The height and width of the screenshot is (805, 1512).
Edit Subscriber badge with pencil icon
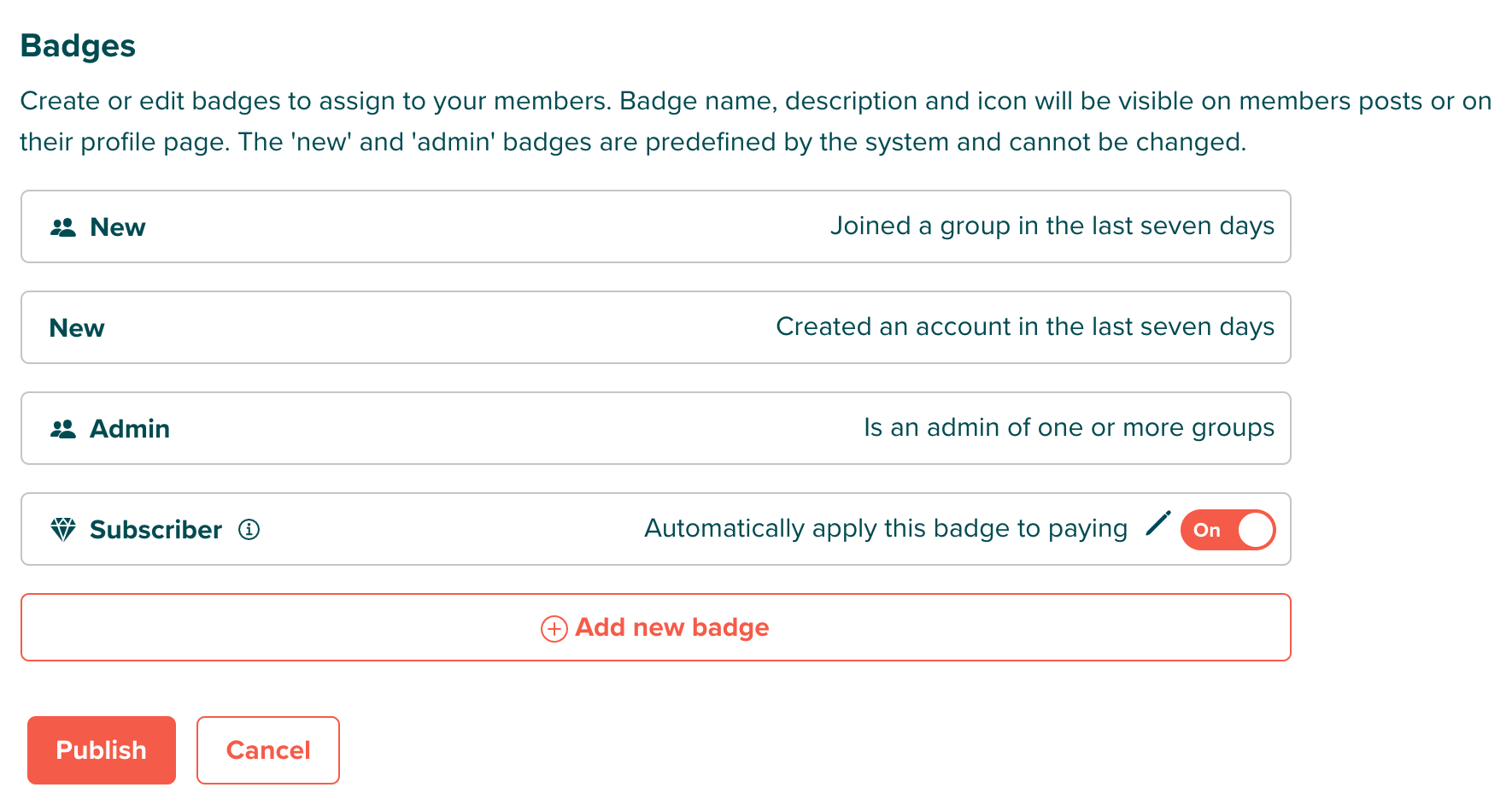tap(1157, 524)
